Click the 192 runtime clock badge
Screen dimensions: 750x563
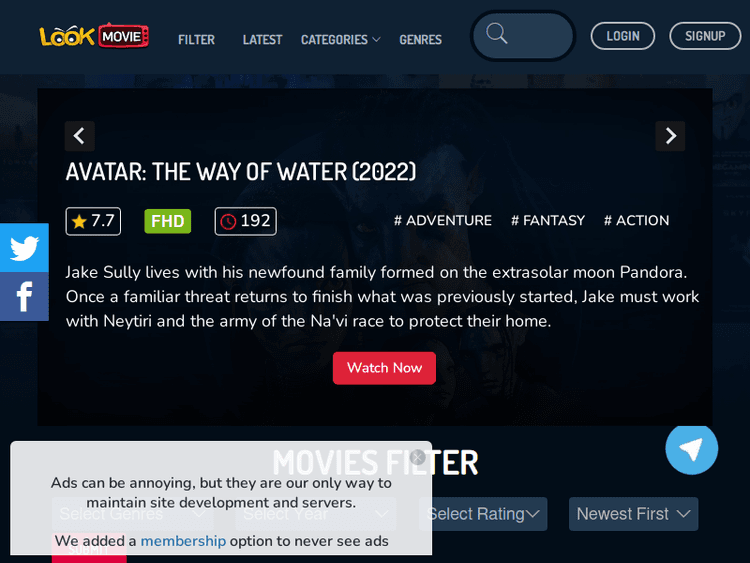tap(245, 221)
